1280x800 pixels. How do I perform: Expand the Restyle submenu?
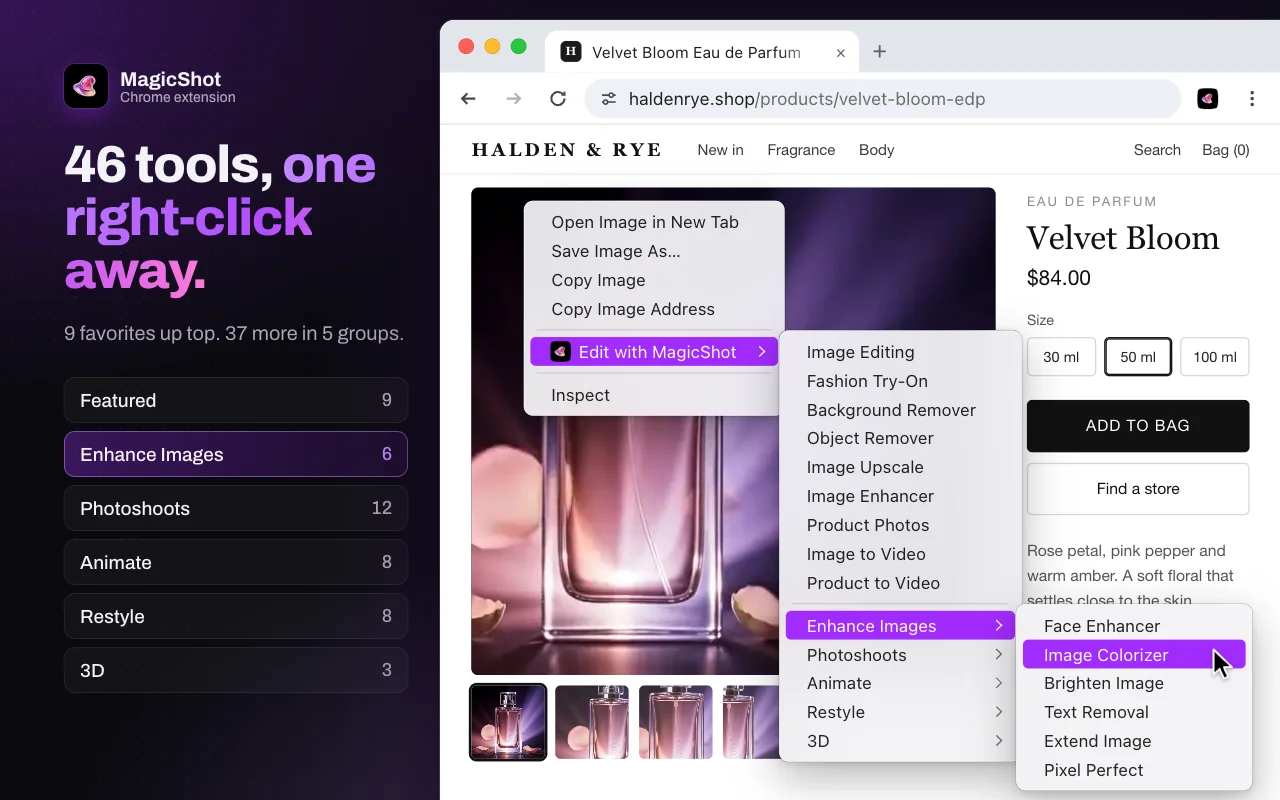pos(900,712)
